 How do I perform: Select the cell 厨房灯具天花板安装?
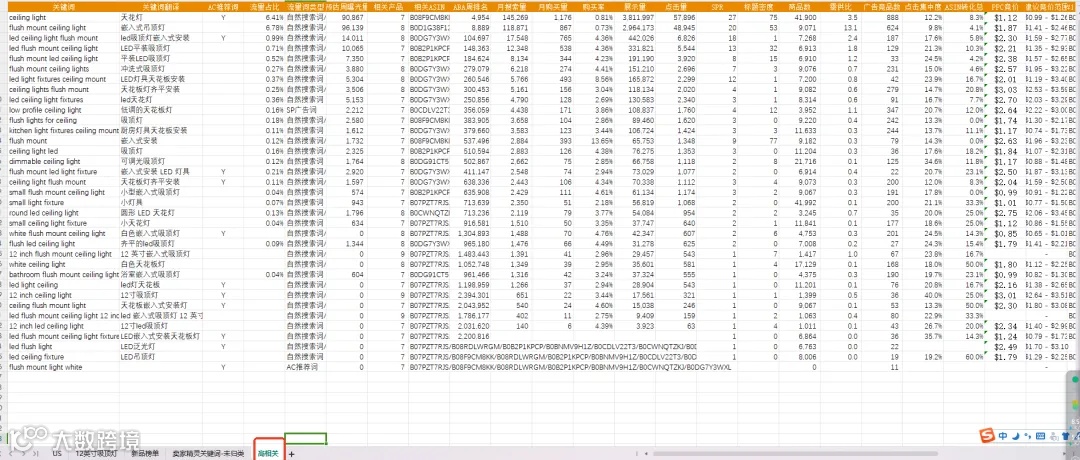162,130
